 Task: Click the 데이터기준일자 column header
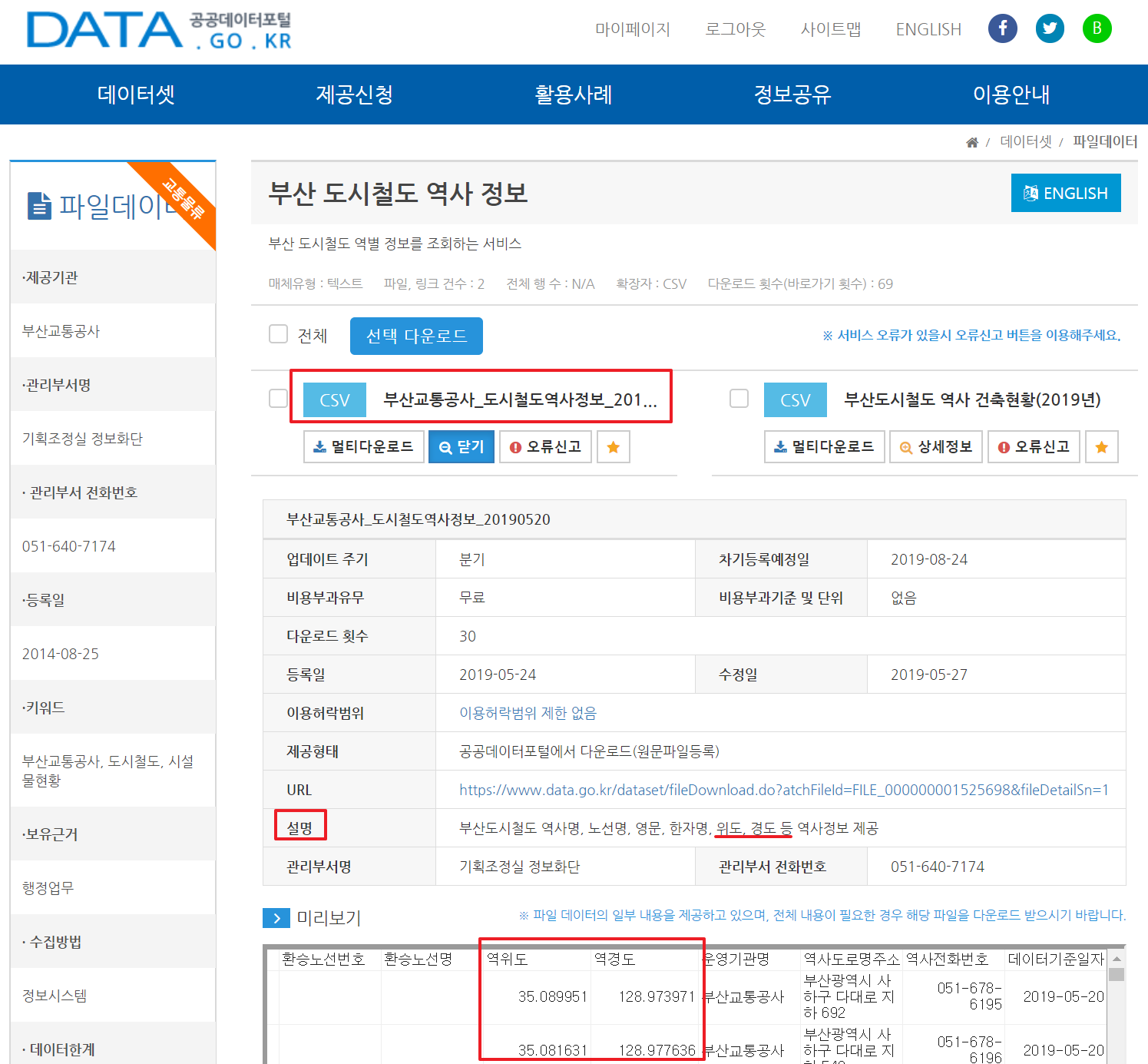[x=1057, y=959]
